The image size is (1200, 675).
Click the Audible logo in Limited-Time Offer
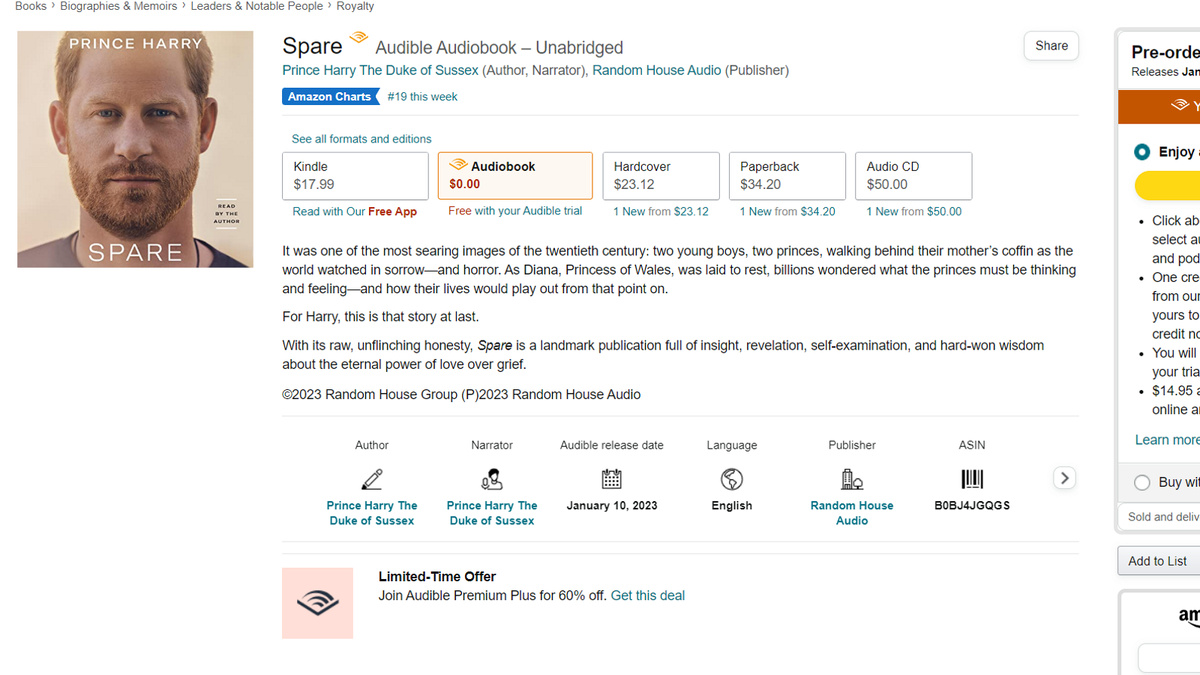click(318, 603)
